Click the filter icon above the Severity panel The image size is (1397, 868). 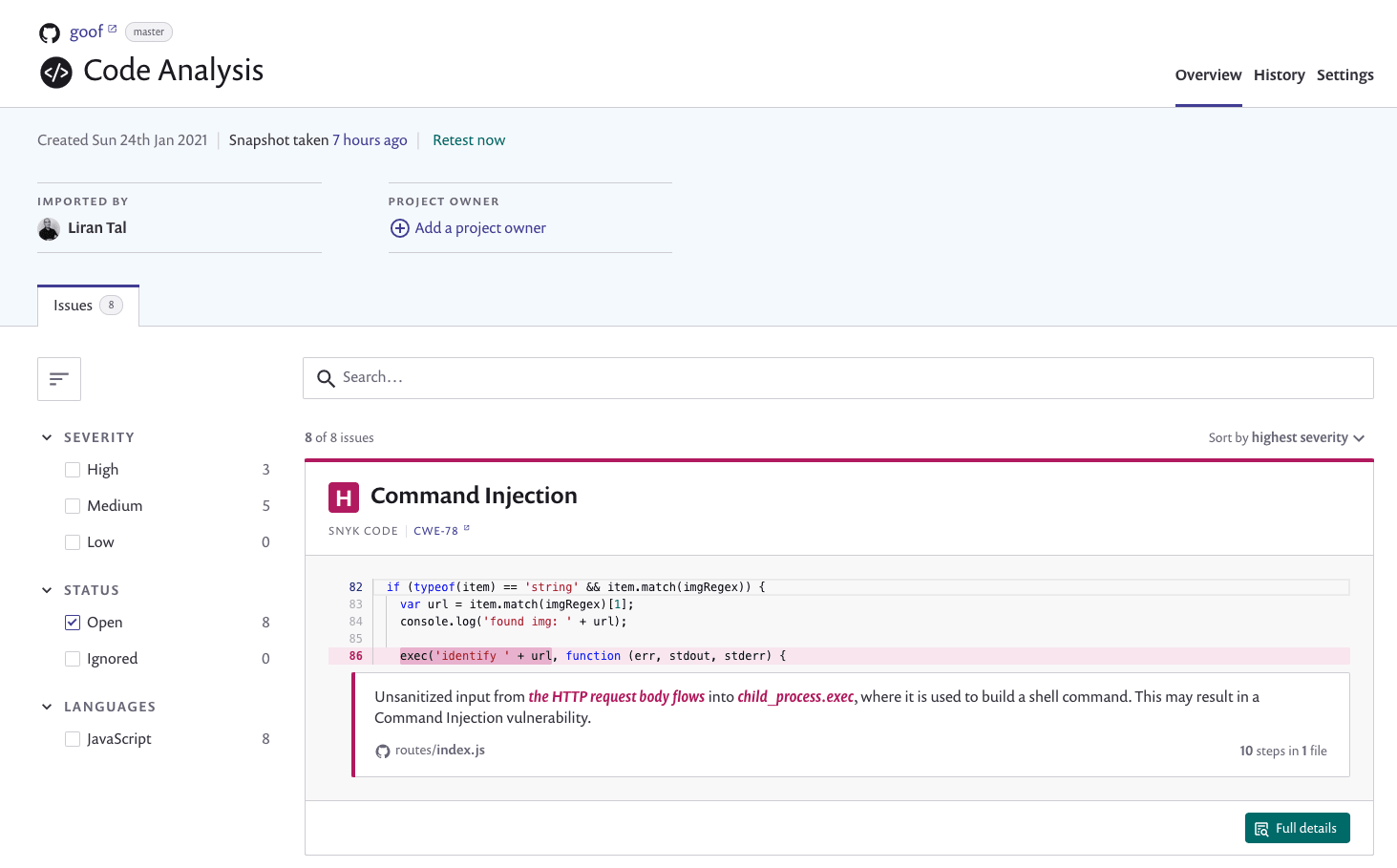58,378
